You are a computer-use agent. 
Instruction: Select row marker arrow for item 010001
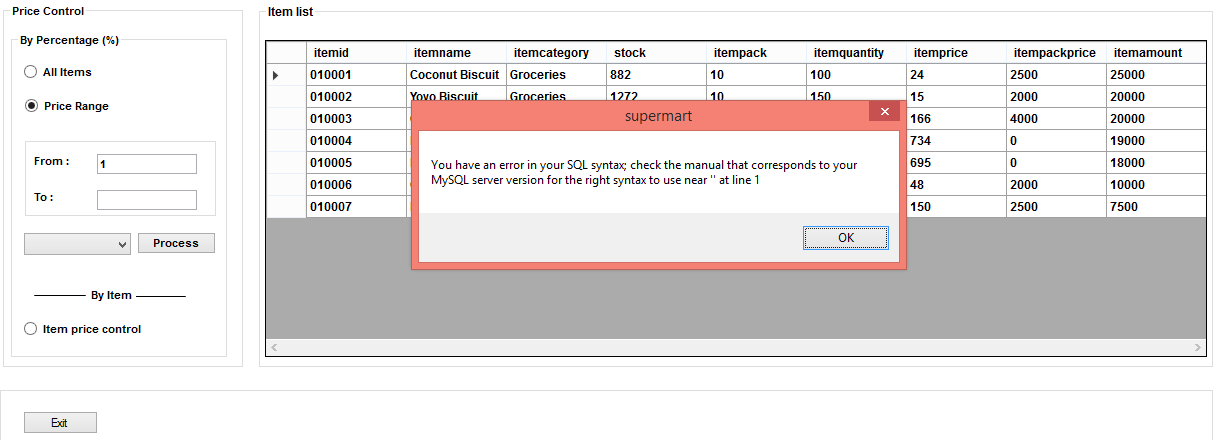coord(286,75)
